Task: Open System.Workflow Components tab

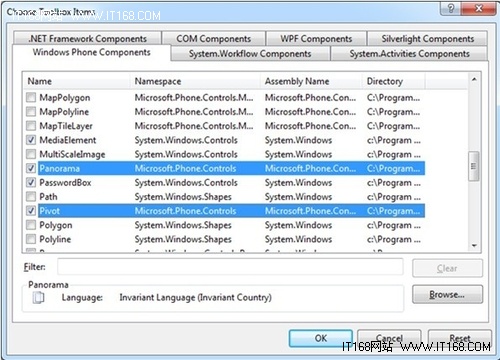Action: click(250, 54)
